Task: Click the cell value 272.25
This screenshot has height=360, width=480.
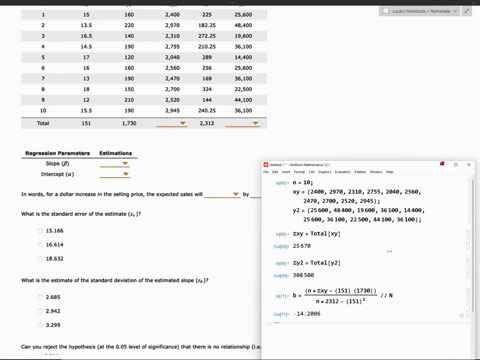Action: click(207, 36)
